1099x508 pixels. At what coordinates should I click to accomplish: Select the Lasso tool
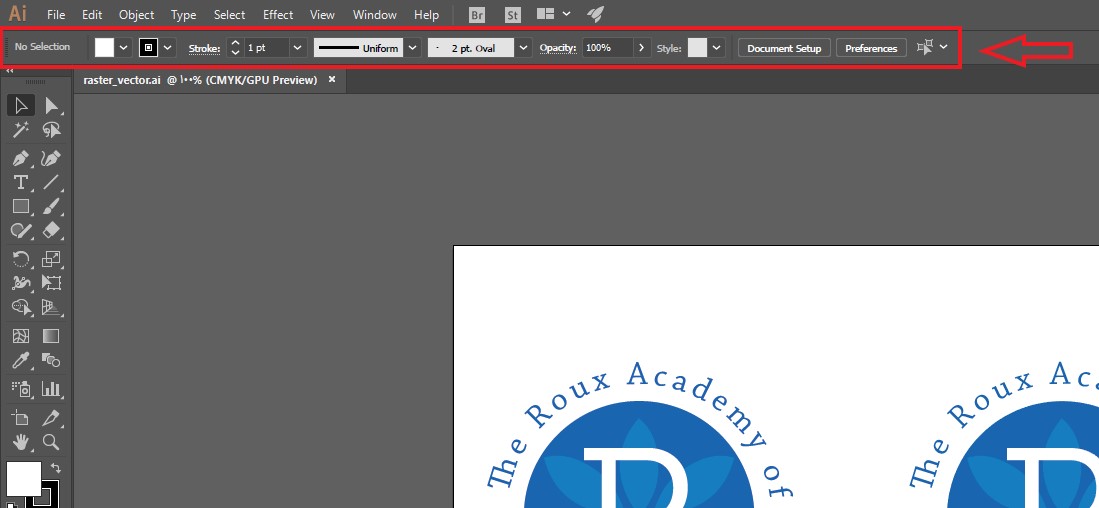pos(51,130)
